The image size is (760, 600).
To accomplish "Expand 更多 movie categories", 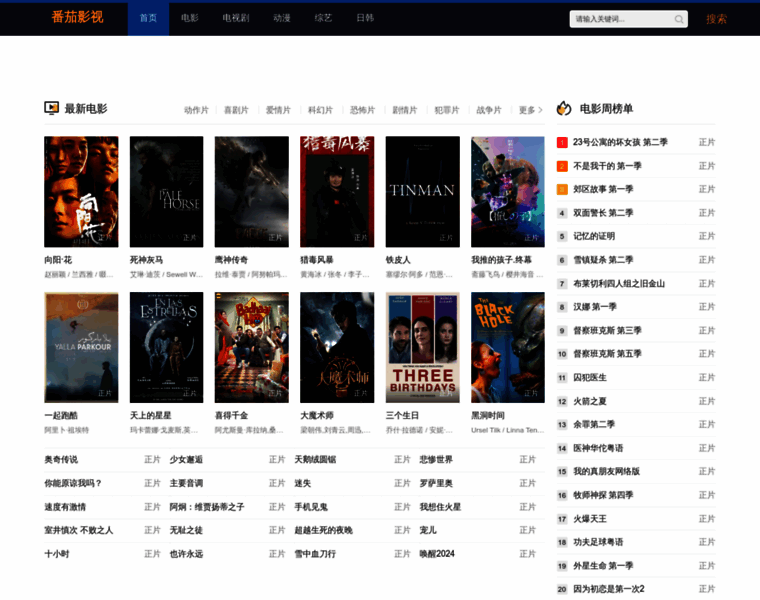I will pos(531,111).
